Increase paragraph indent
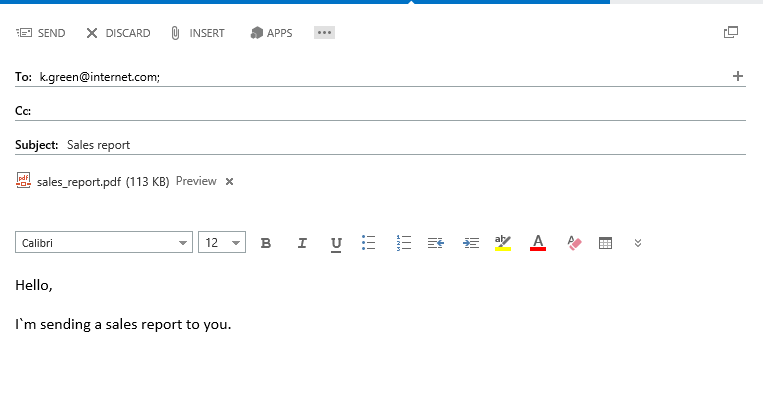Screen dimensions: 763x393 tap(471, 243)
